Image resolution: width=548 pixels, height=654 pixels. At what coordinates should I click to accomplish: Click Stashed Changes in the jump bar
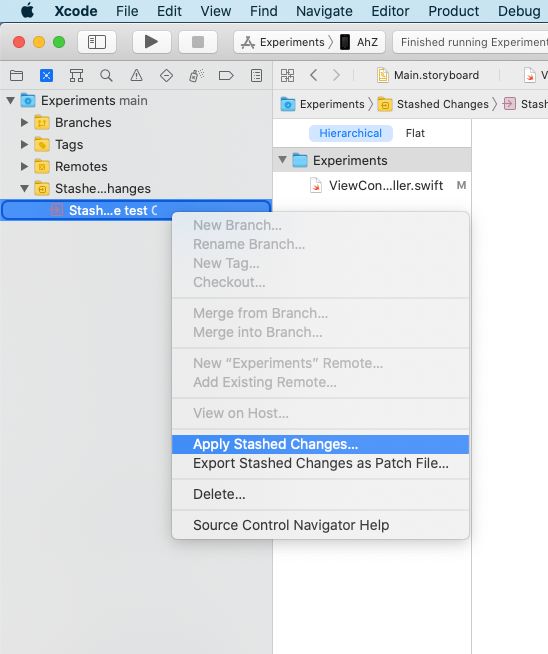433,104
